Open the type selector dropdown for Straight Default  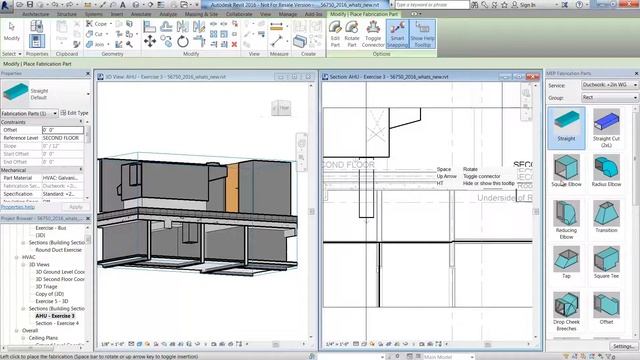pos(88,94)
